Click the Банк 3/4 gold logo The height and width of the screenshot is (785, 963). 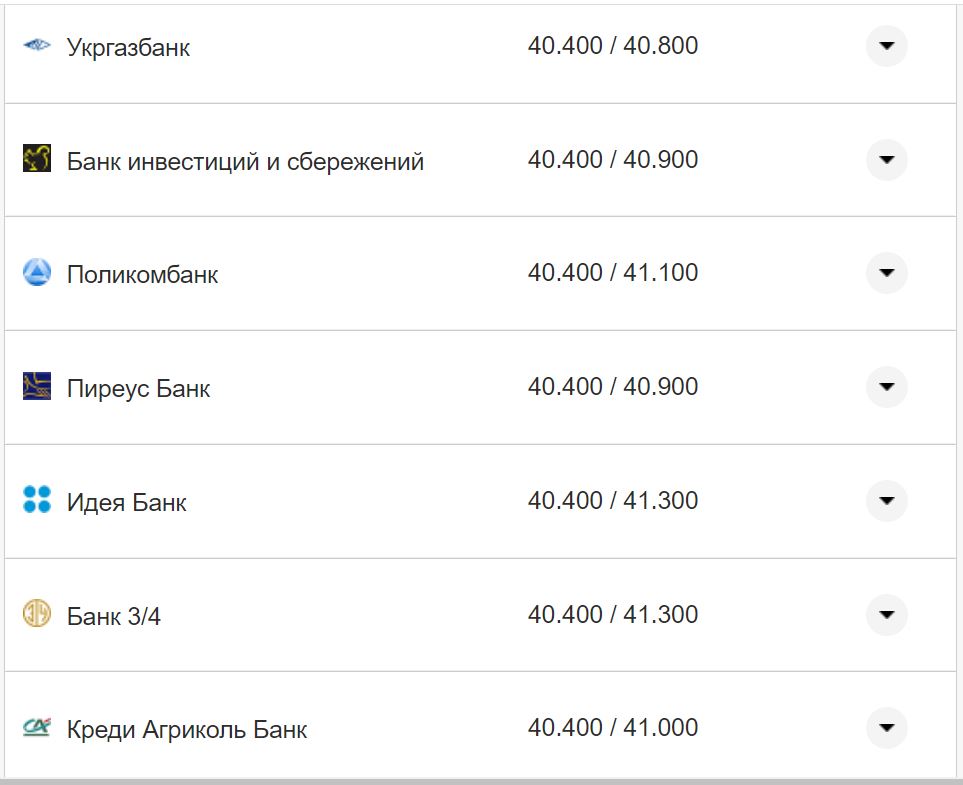37,614
